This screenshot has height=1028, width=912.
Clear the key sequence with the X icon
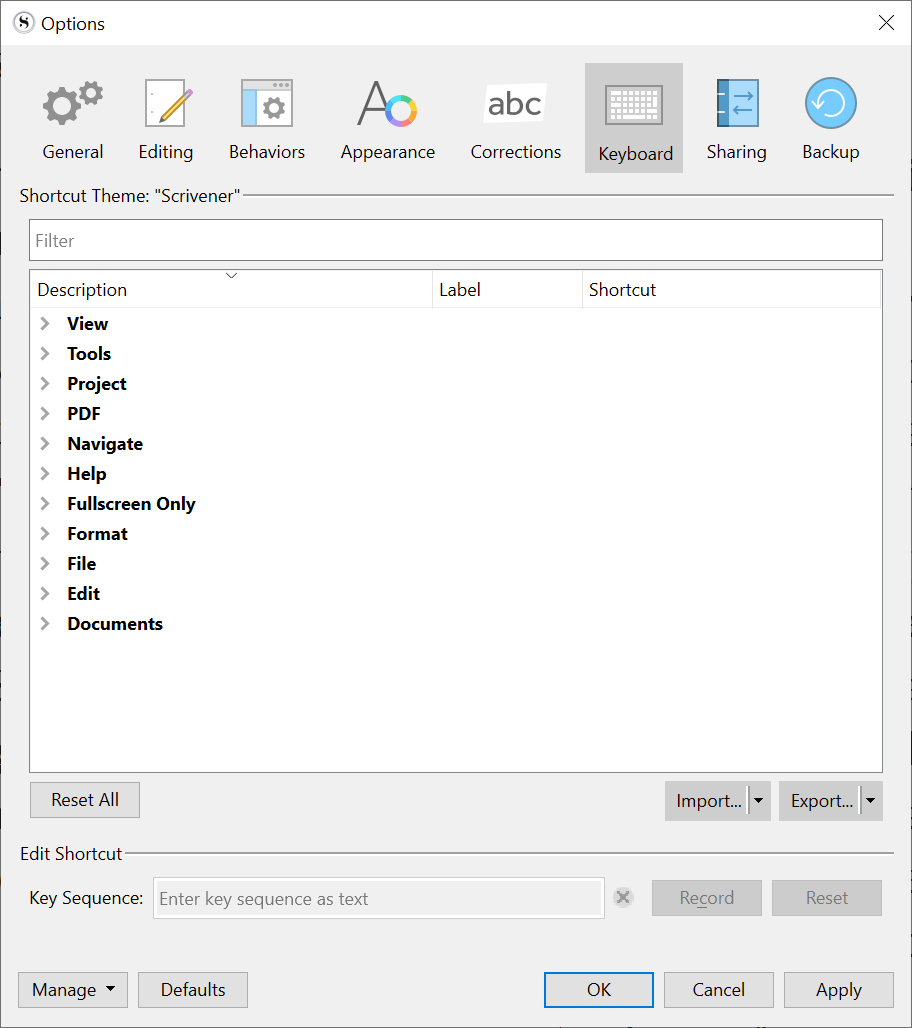pyautogui.click(x=624, y=897)
